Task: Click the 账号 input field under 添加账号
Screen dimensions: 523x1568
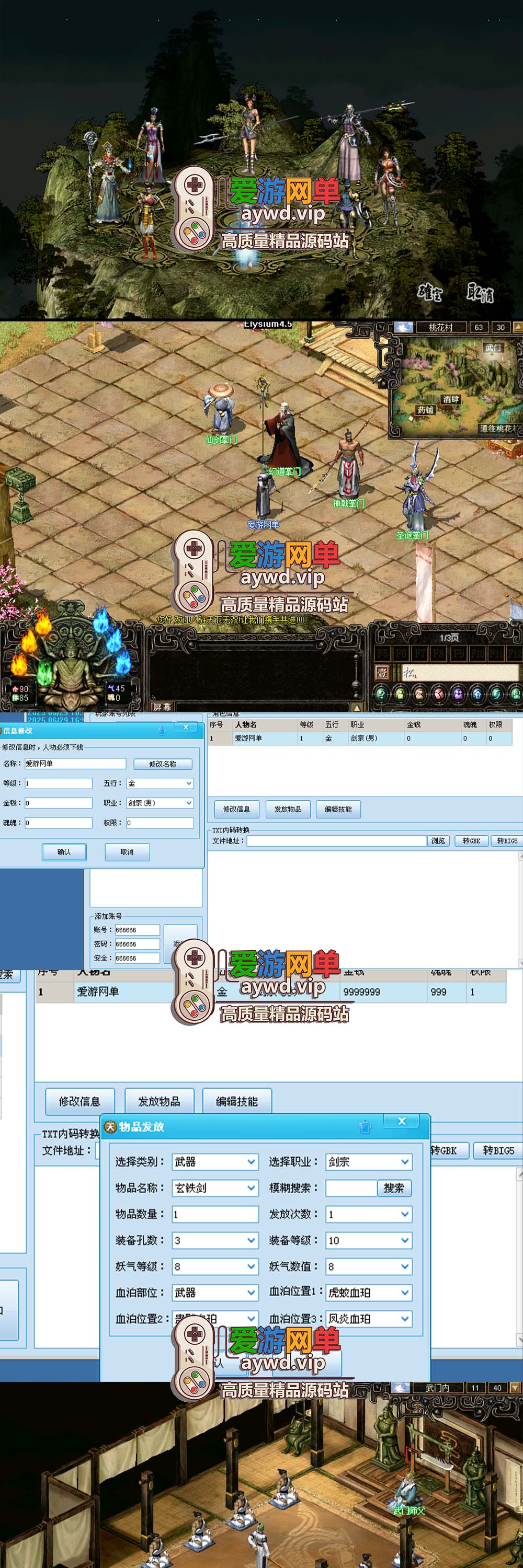Action: [x=137, y=930]
